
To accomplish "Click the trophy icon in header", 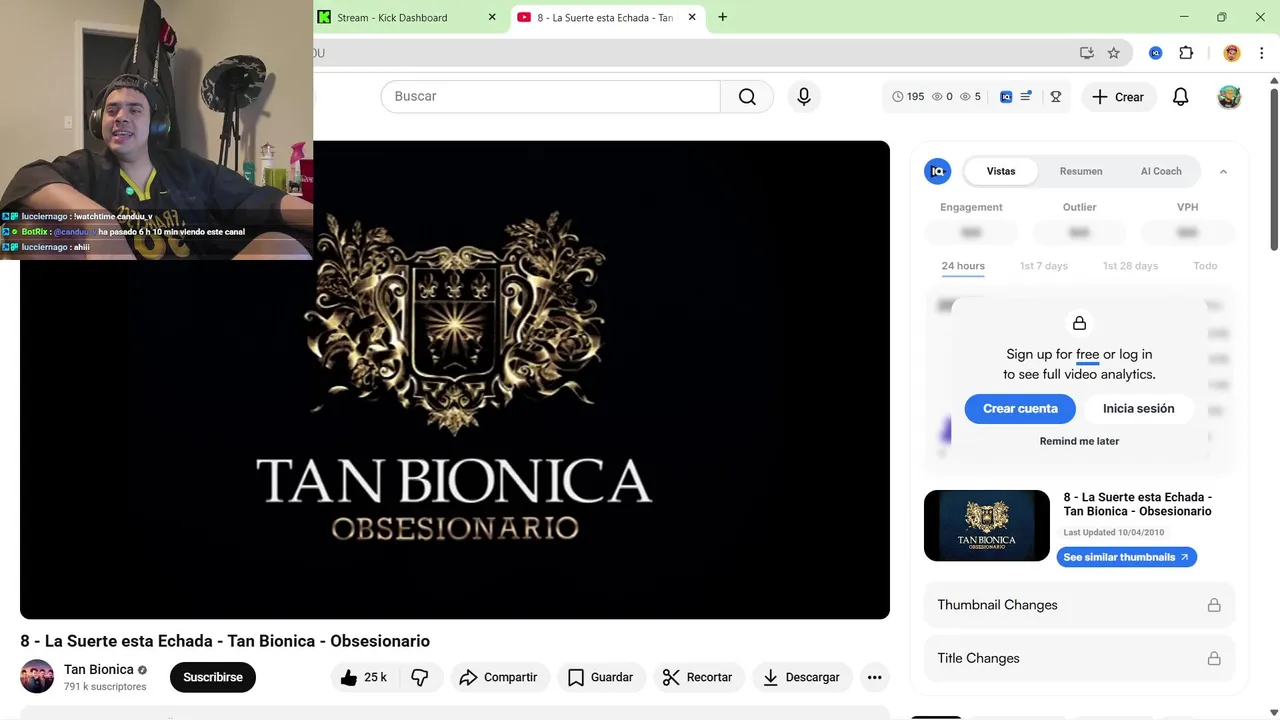I will 1055,97.
